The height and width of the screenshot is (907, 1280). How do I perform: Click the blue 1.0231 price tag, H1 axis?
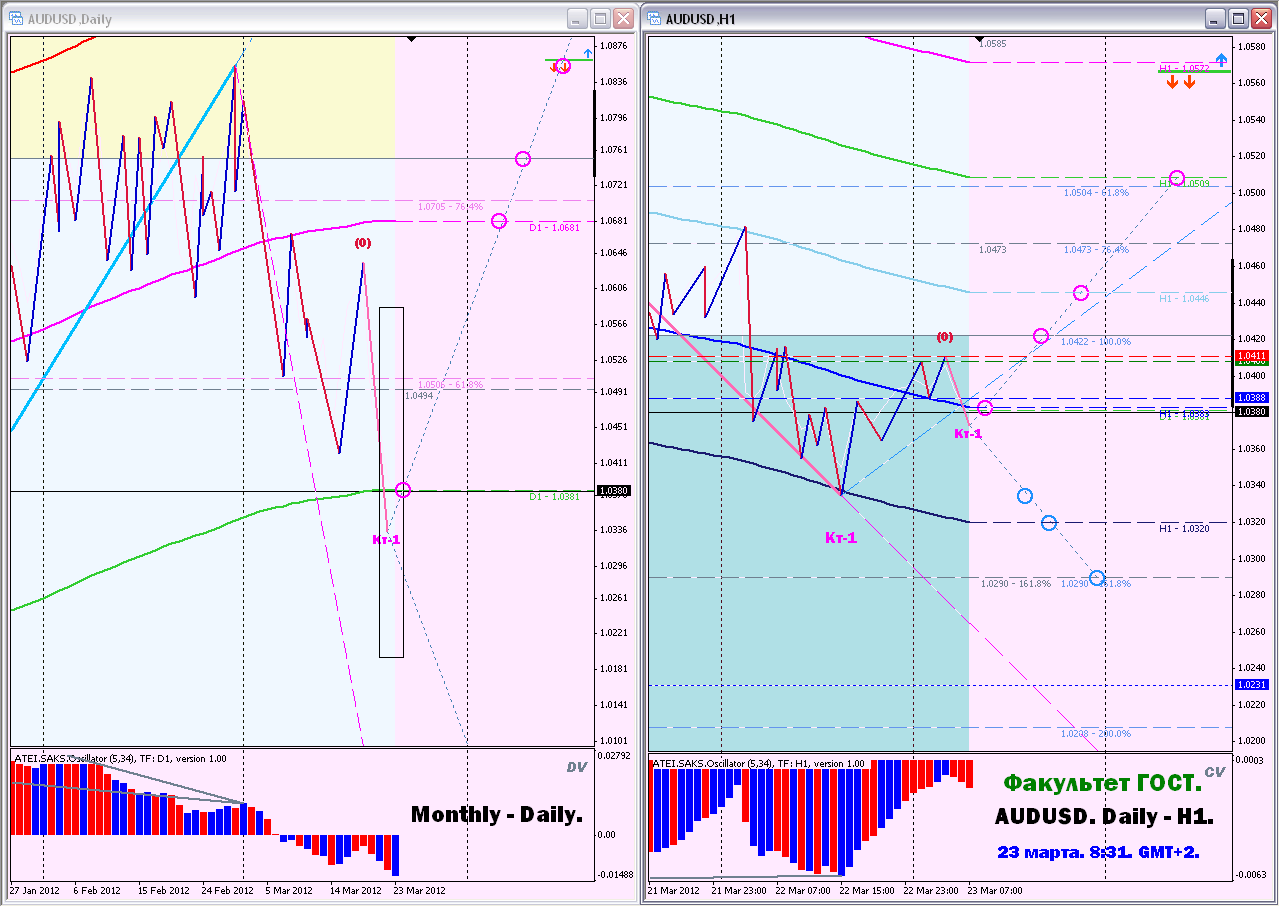click(x=1253, y=684)
